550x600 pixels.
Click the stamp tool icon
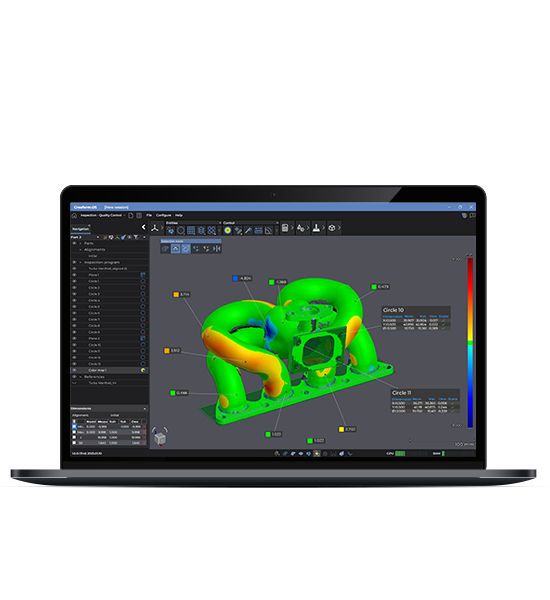click(316, 228)
